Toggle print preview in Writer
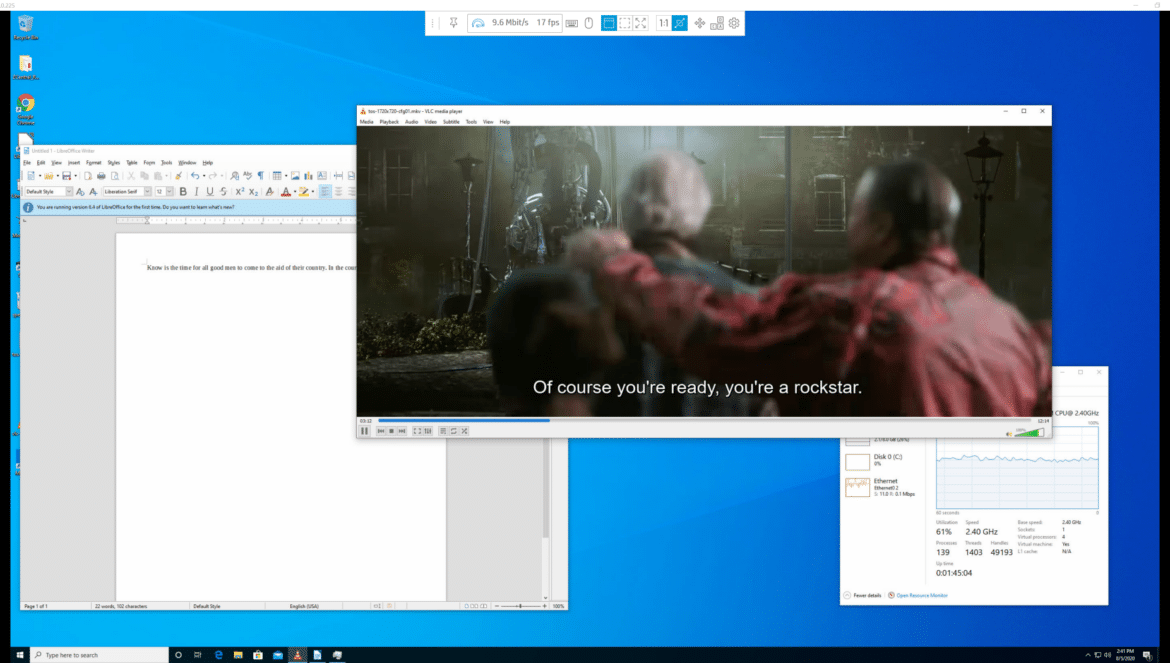Viewport: 1170px width, 663px height. tap(115, 176)
